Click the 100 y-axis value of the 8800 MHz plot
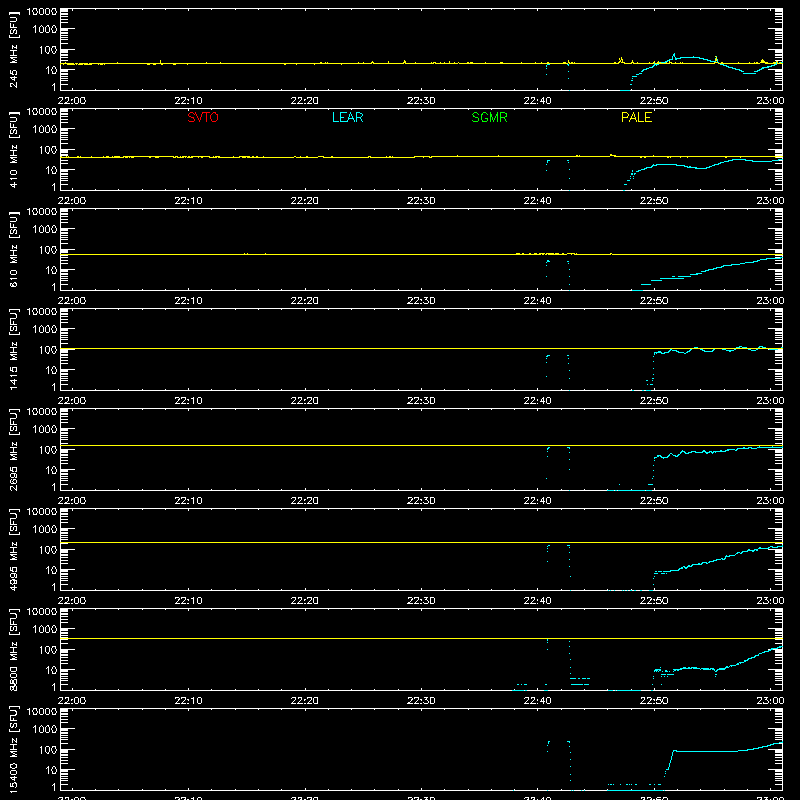The width and height of the screenshot is (800, 800). click(48, 650)
